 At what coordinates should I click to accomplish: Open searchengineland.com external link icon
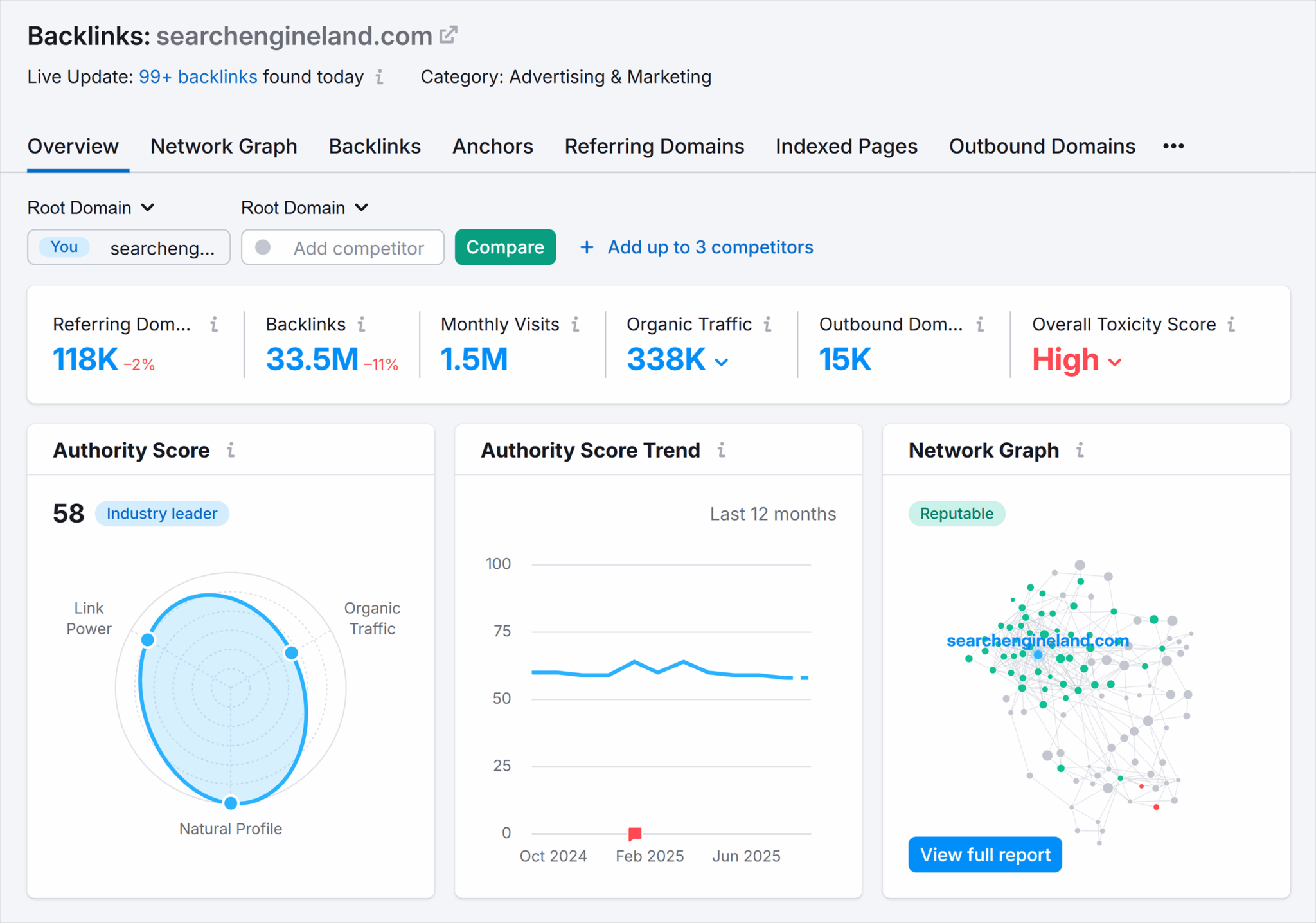449,35
